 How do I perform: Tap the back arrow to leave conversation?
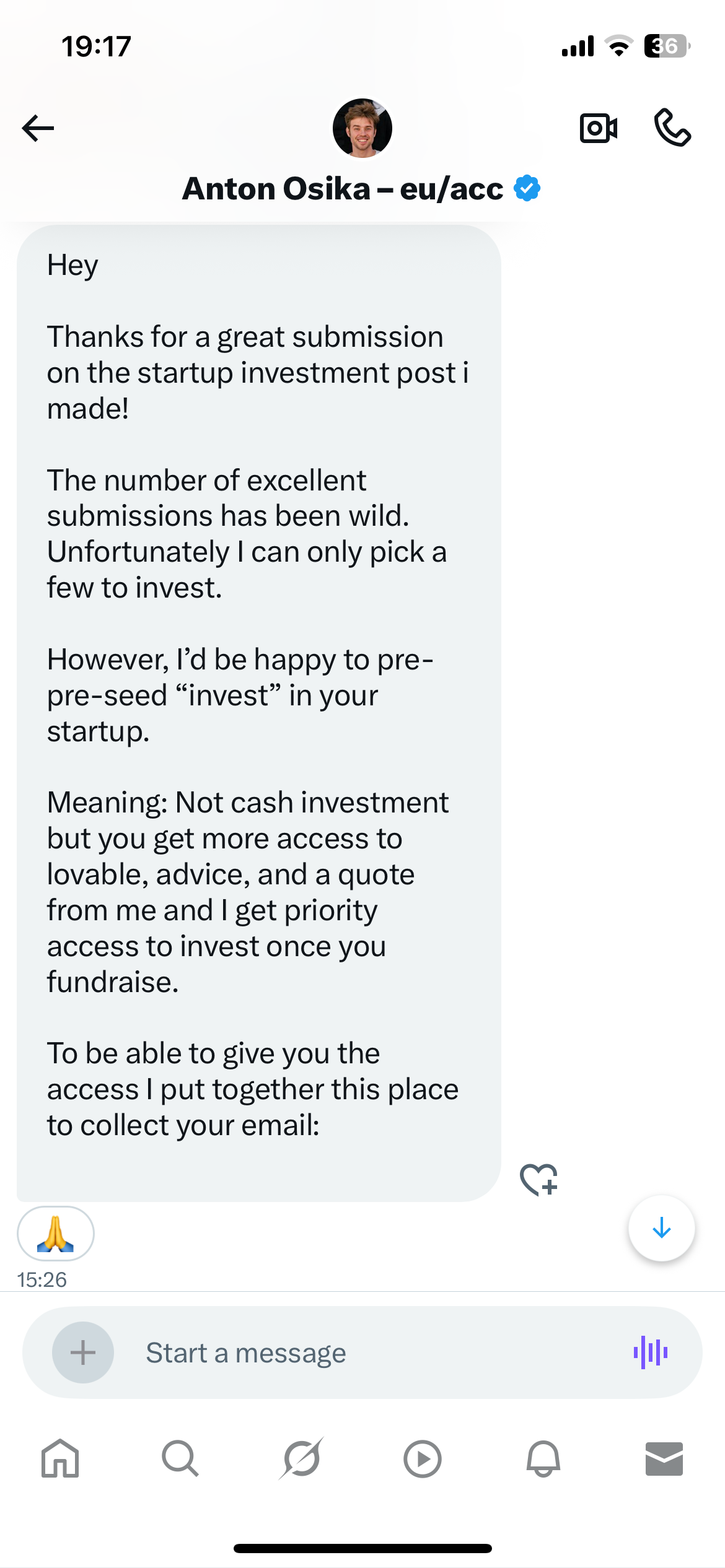point(38,129)
